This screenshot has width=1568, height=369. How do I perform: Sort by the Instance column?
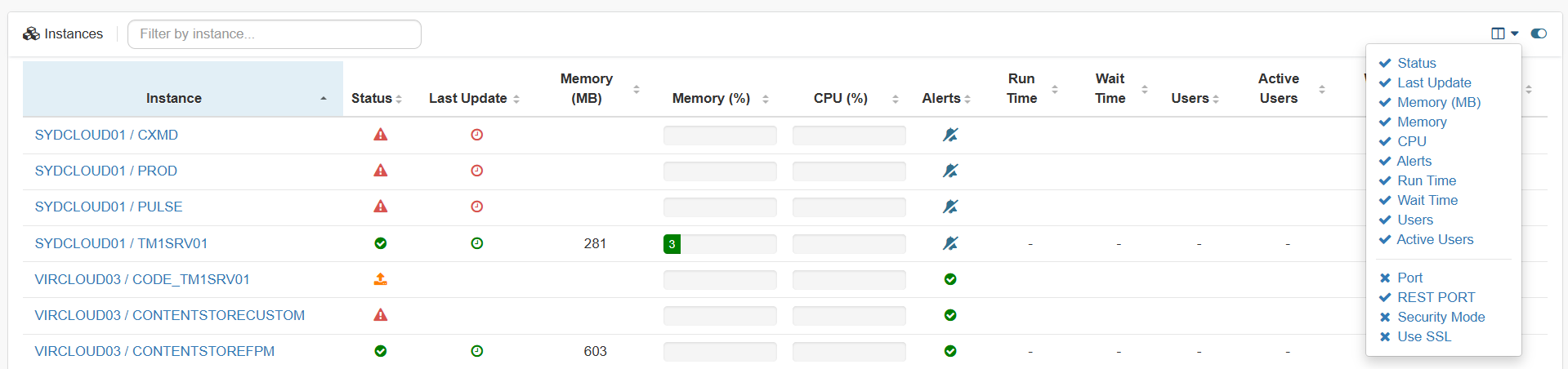pyautogui.click(x=183, y=89)
